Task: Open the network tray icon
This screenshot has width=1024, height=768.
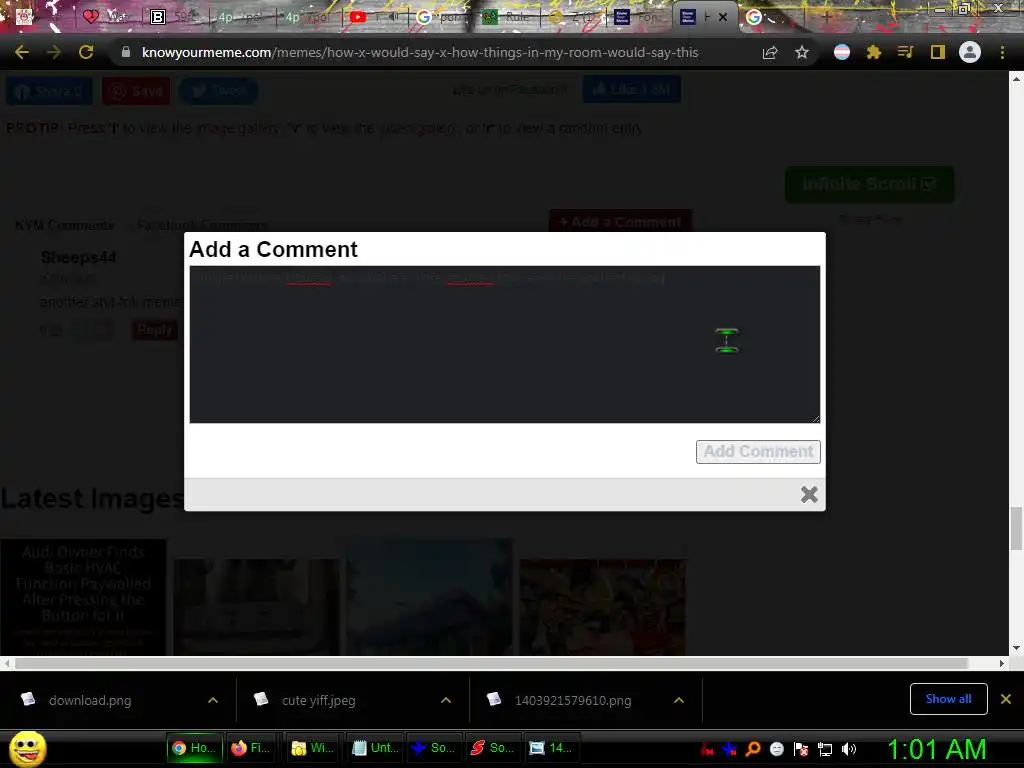Action: (825, 749)
